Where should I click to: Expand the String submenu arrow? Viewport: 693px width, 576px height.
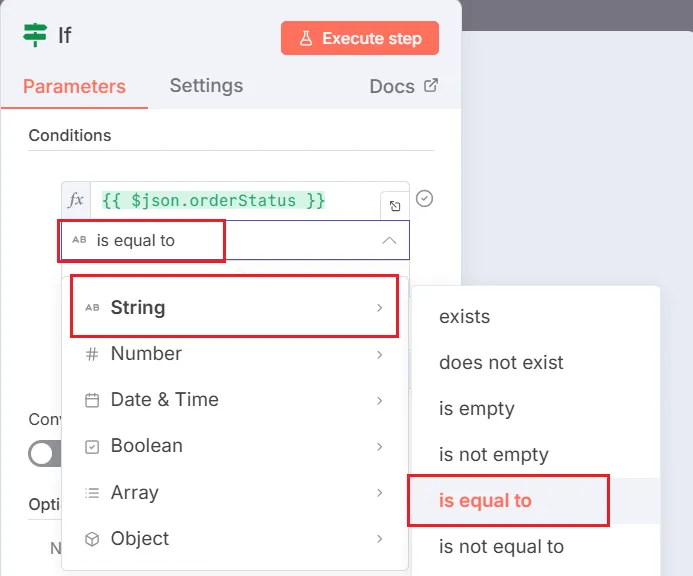pyautogui.click(x=380, y=308)
